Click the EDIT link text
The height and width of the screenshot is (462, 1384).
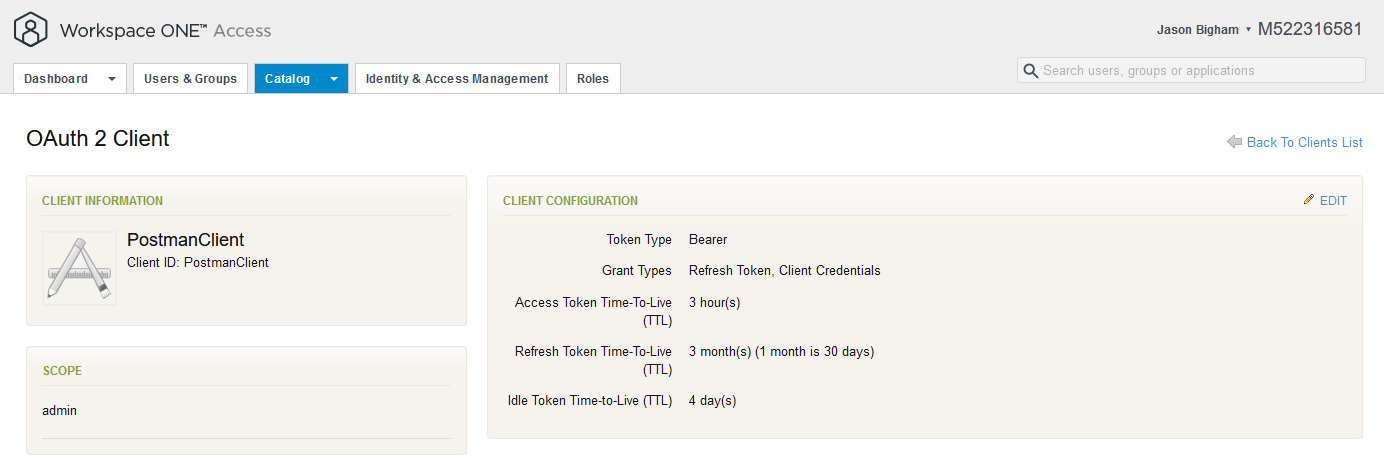click(x=1333, y=201)
